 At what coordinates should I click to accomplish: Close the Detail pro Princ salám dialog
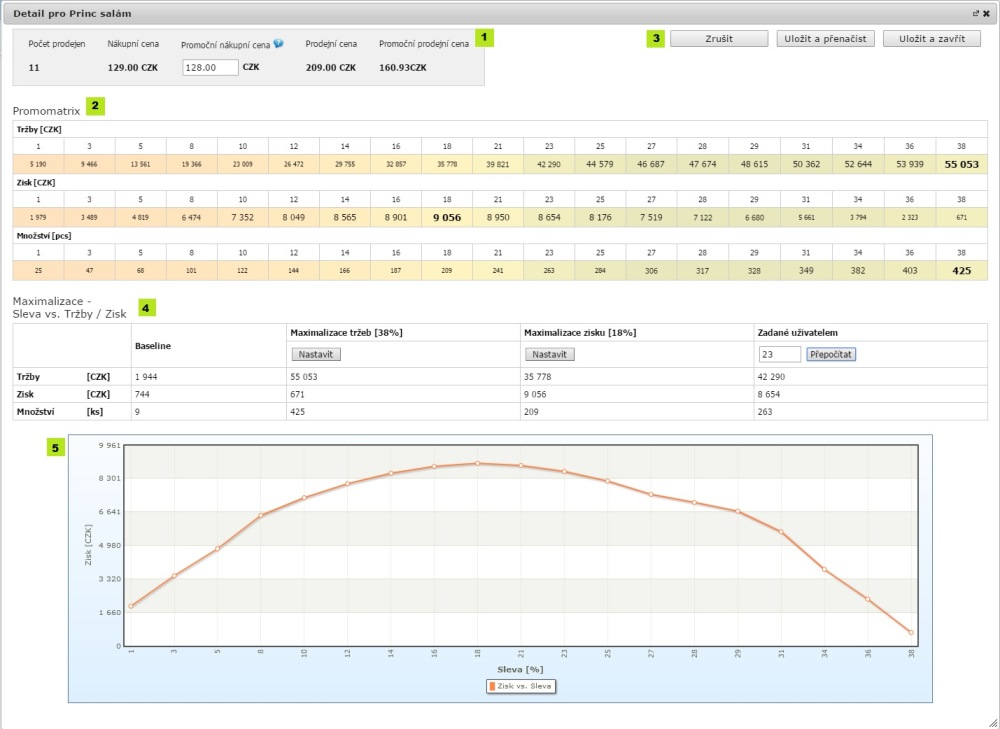[x=987, y=14]
